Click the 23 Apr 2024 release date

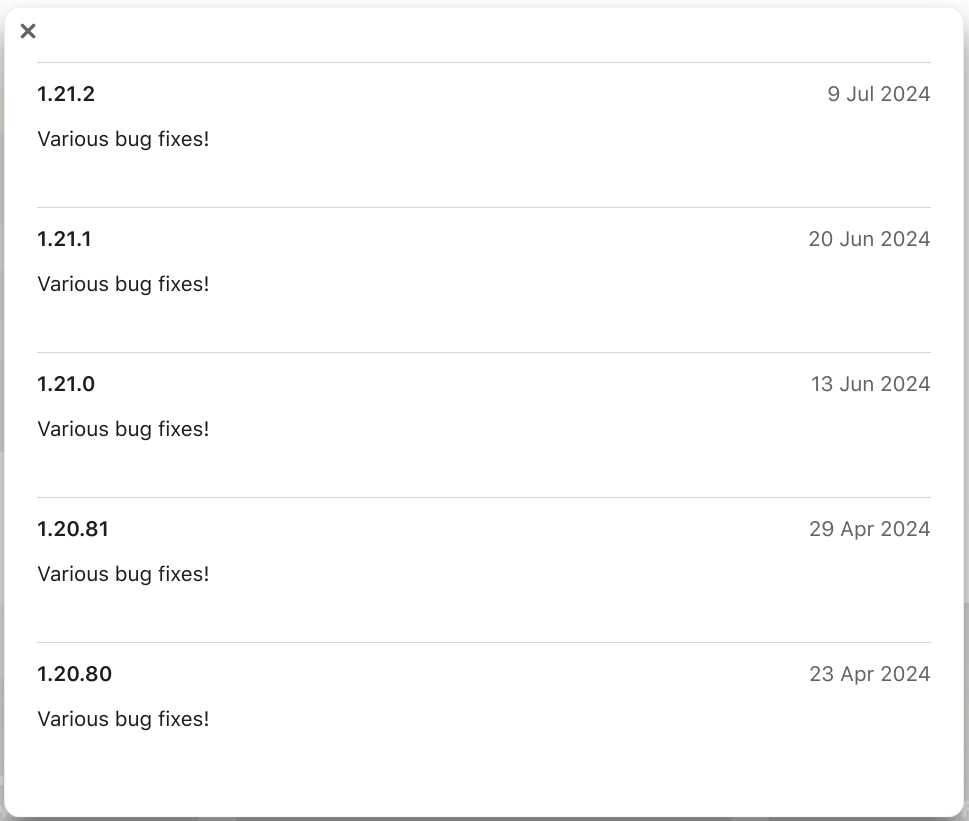coord(869,674)
